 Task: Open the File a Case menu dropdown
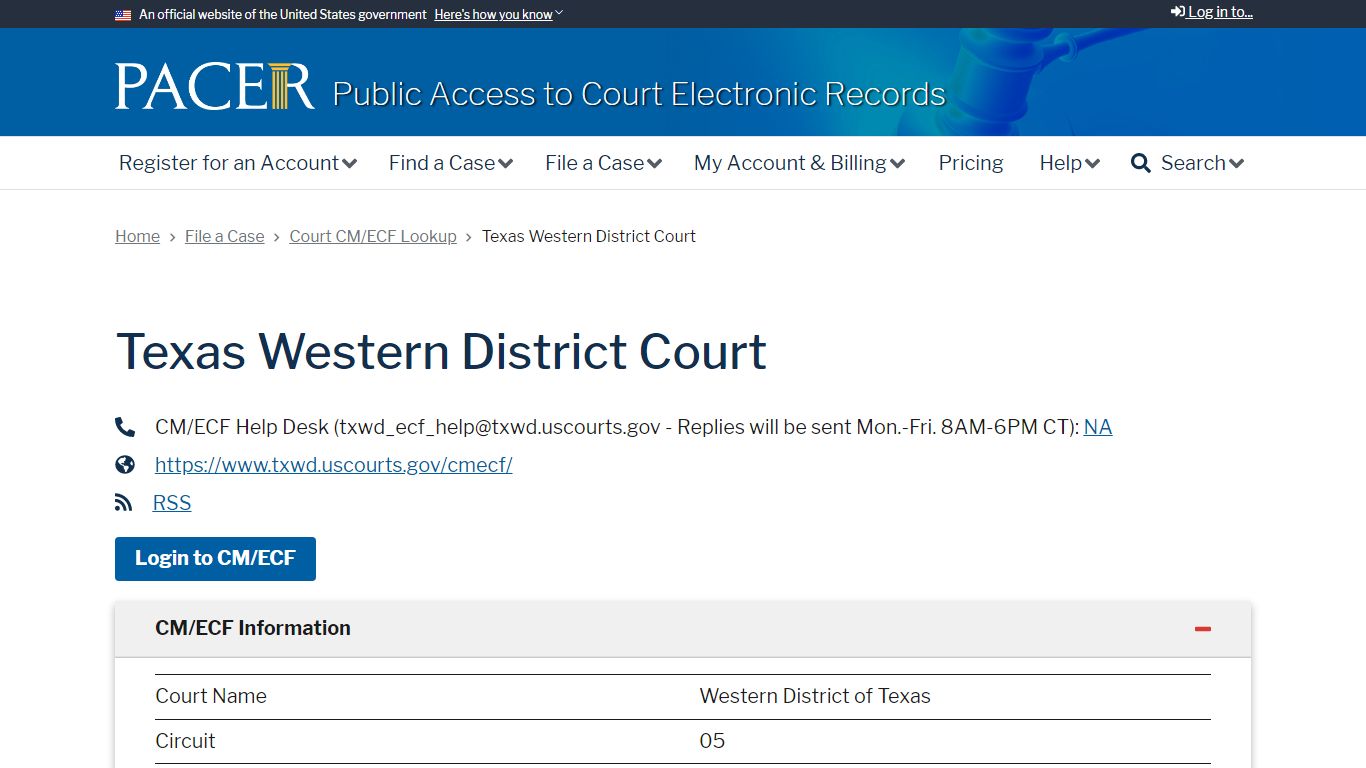pyautogui.click(x=604, y=163)
